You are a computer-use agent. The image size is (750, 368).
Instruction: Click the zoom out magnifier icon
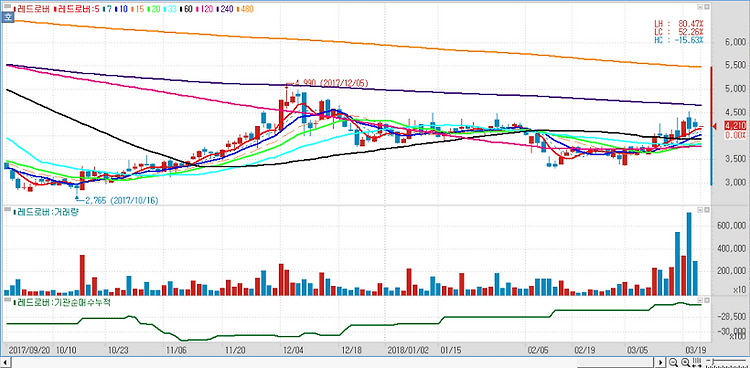point(673,362)
